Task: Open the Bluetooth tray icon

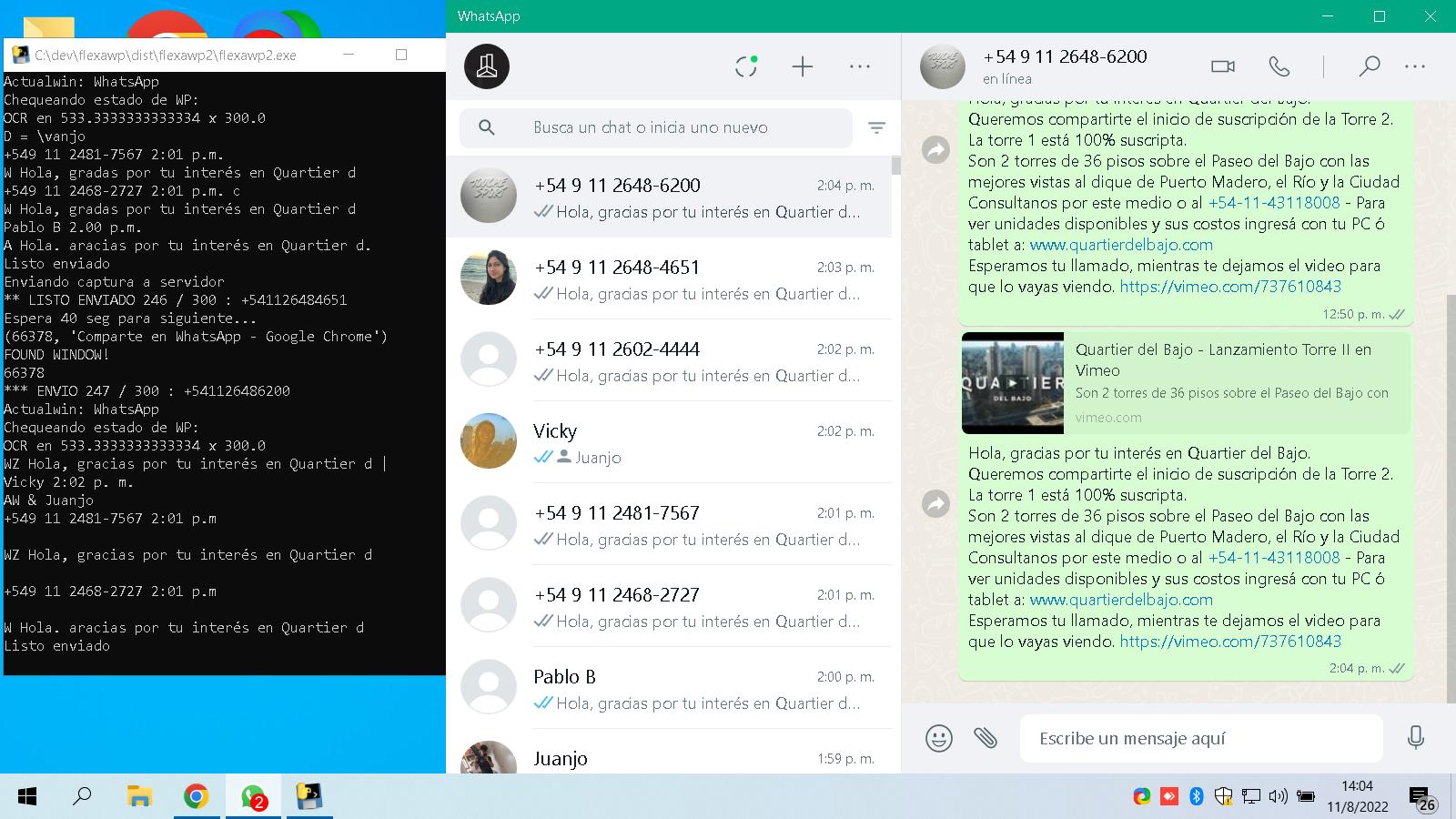Action: (x=1197, y=797)
